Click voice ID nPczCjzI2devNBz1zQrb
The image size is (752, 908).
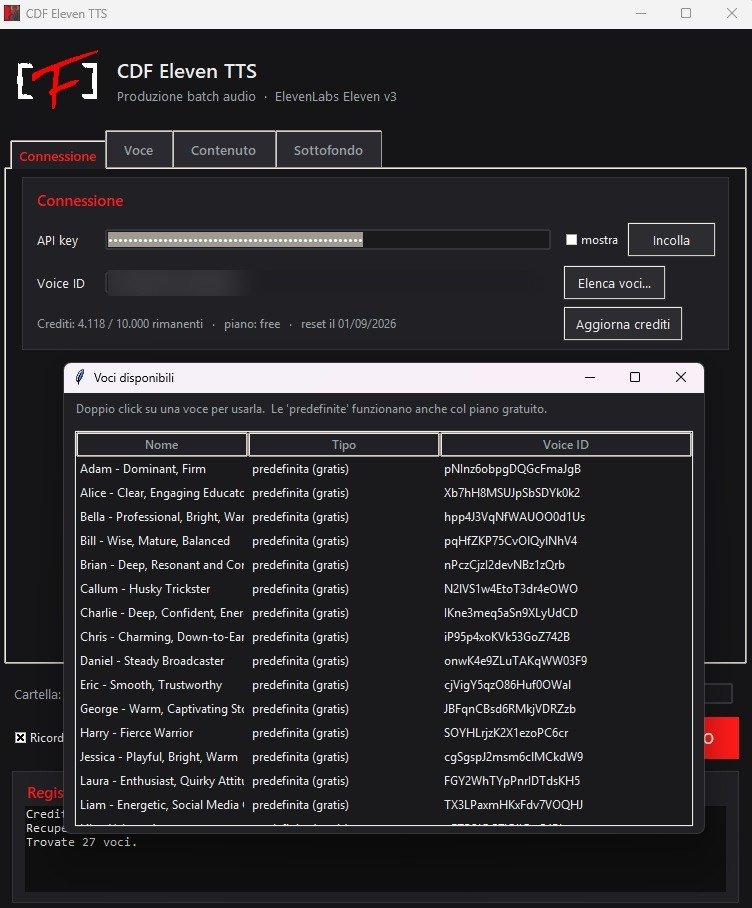pyautogui.click(x=504, y=565)
